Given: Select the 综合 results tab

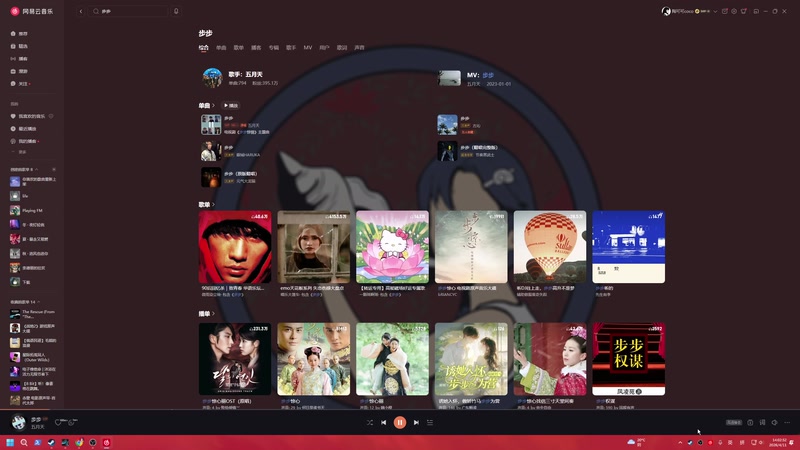Looking at the screenshot, I should click(x=204, y=47).
